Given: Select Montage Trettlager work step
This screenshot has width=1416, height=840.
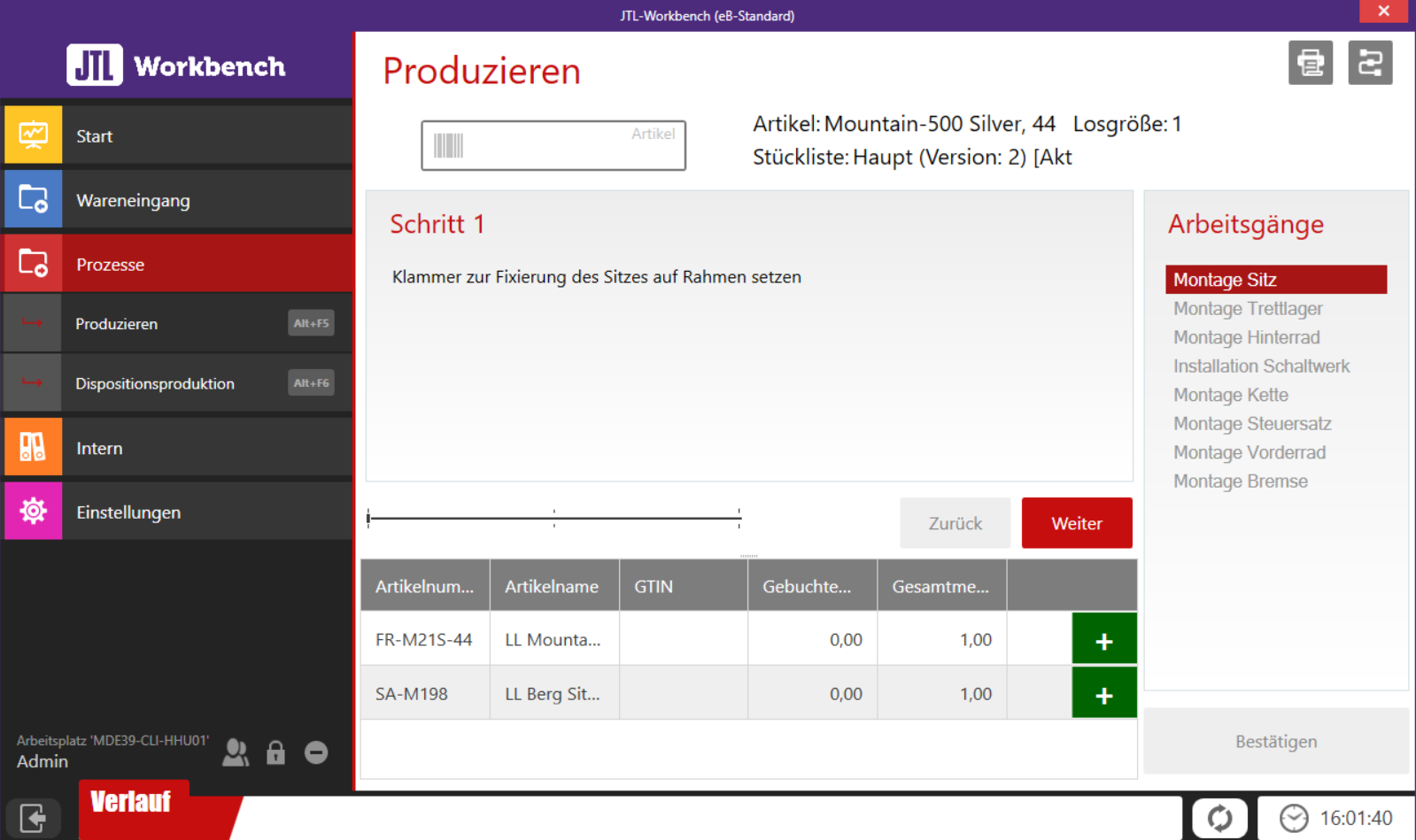Looking at the screenshot, I should click(1247, 309).
